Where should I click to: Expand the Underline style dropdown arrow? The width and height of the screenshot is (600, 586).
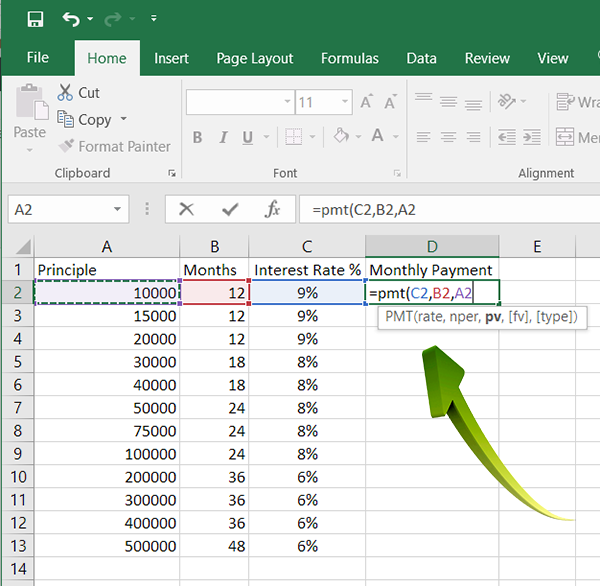266,137
